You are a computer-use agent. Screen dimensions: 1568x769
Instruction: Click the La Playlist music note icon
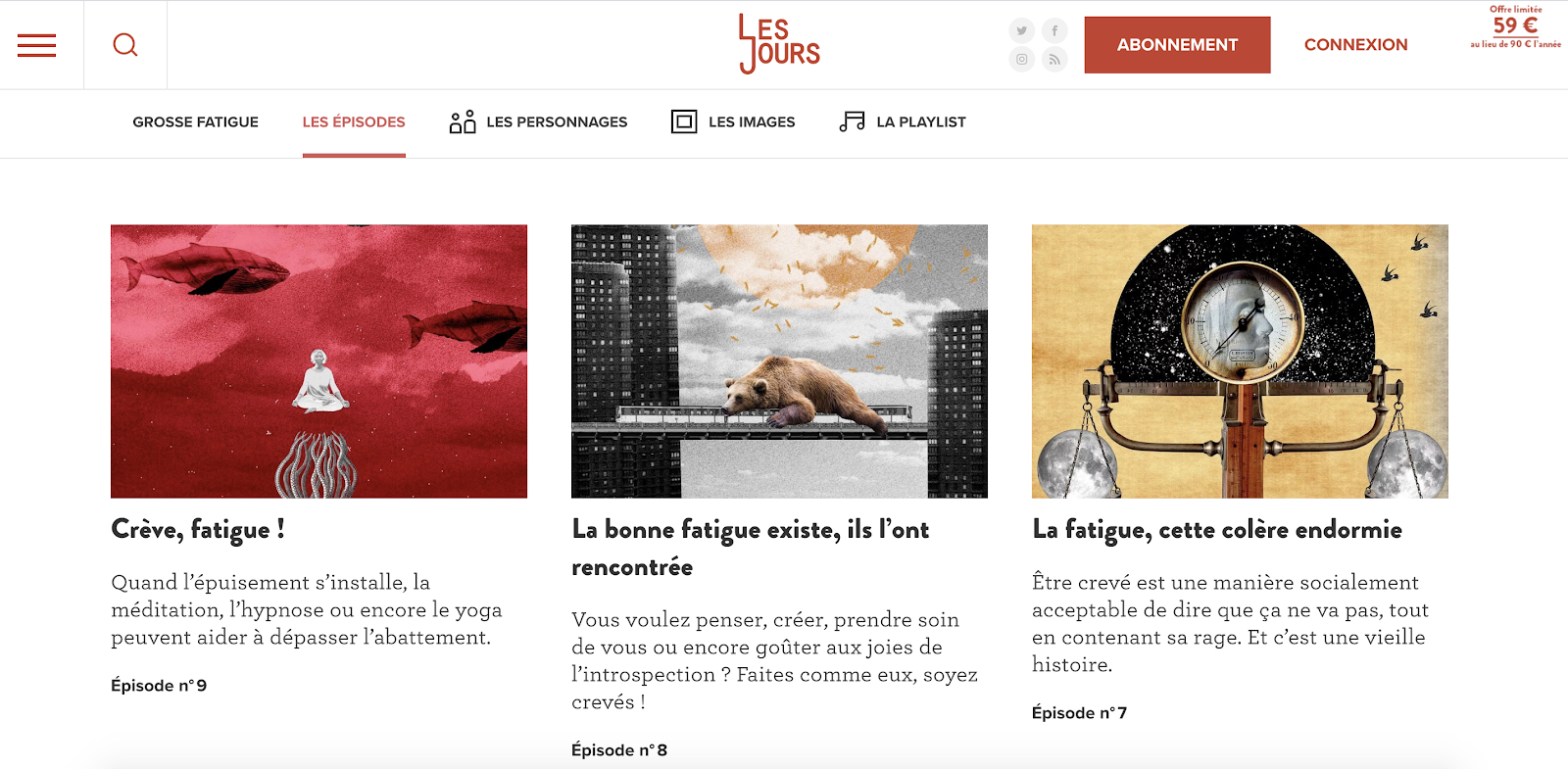click(853, 121)
